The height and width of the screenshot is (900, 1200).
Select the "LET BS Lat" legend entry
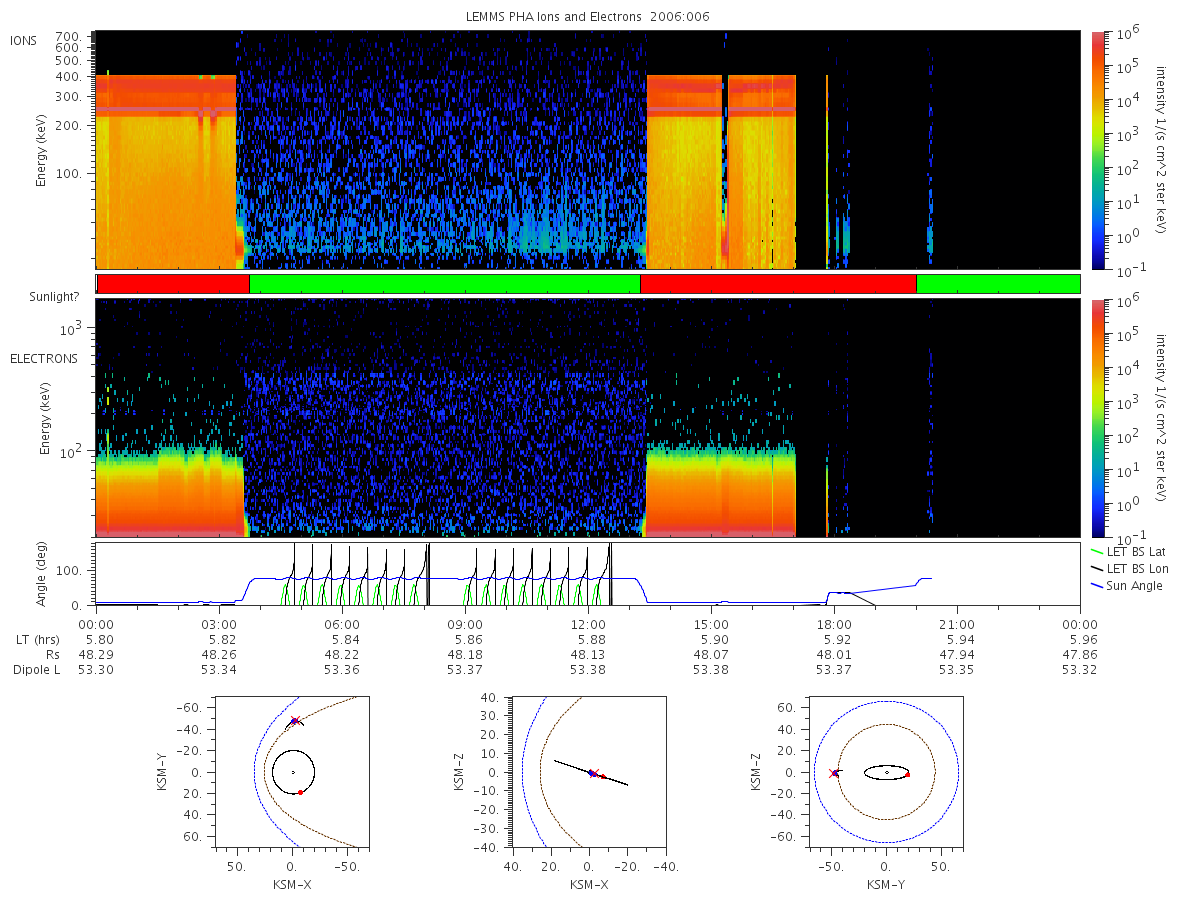pos(1128,551)
